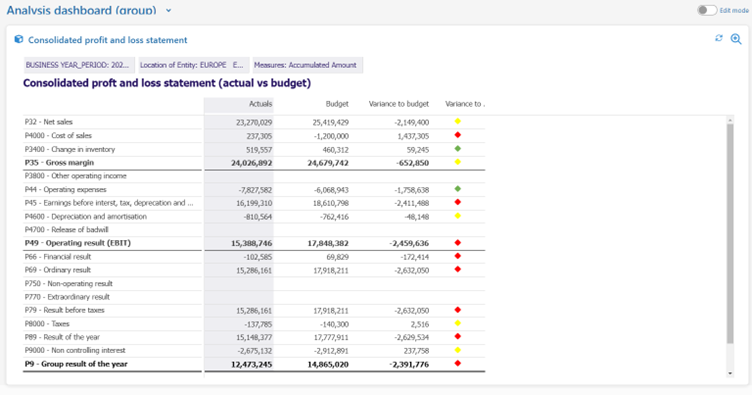Image resolution: width=752 pixels, height=395 pixels.
Task: Click the red indicator in the P45 Earnings row
Action: point(458,202)
